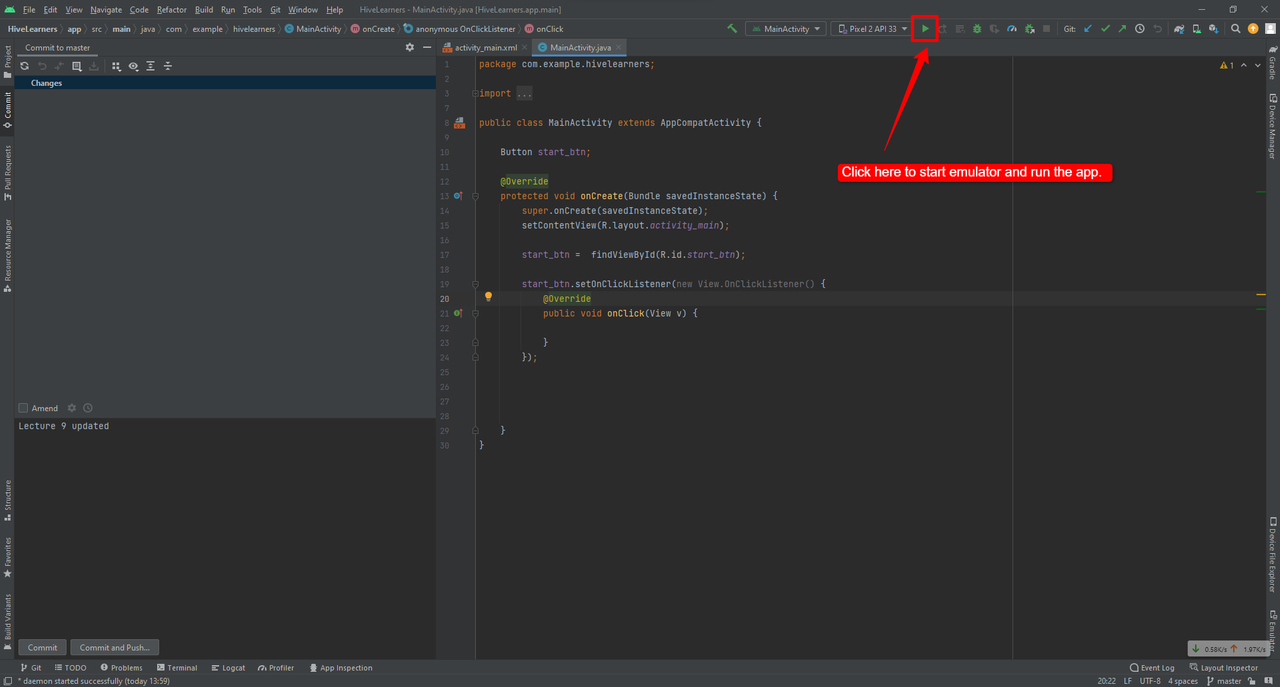1280x687 pixels.
Task: Click the Profile app gauge icon
Action: coord(1011,29)
